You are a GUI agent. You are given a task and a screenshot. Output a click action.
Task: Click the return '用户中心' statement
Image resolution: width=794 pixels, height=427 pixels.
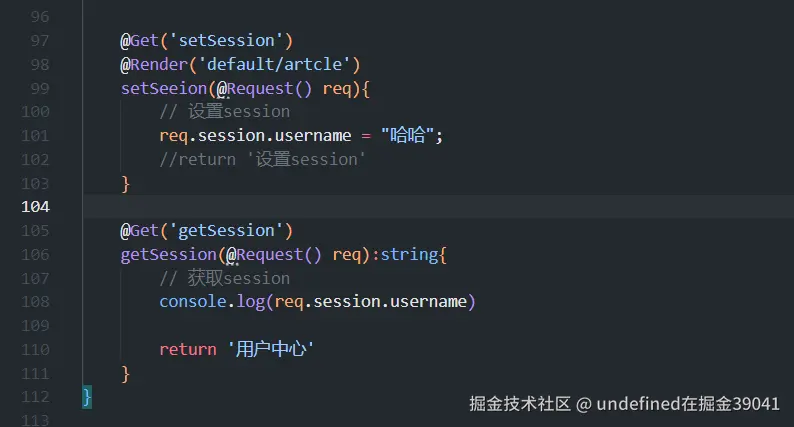pyautogui.click(x=236, y=349)
